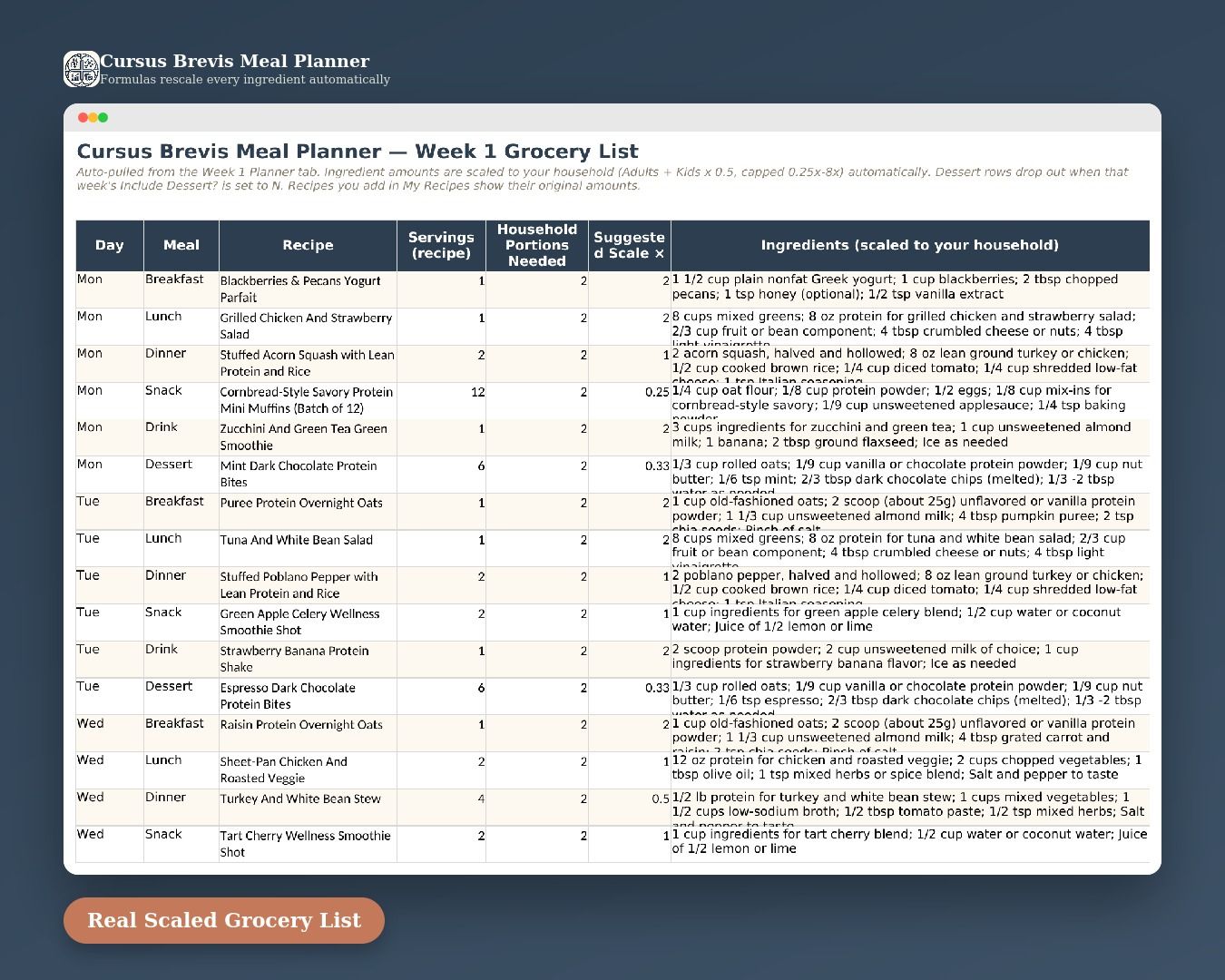Viewport: 1225px width, 980px height.
Task: Select Stuffed Acorn Squash recipe cell
Action: tap(308, 363)
